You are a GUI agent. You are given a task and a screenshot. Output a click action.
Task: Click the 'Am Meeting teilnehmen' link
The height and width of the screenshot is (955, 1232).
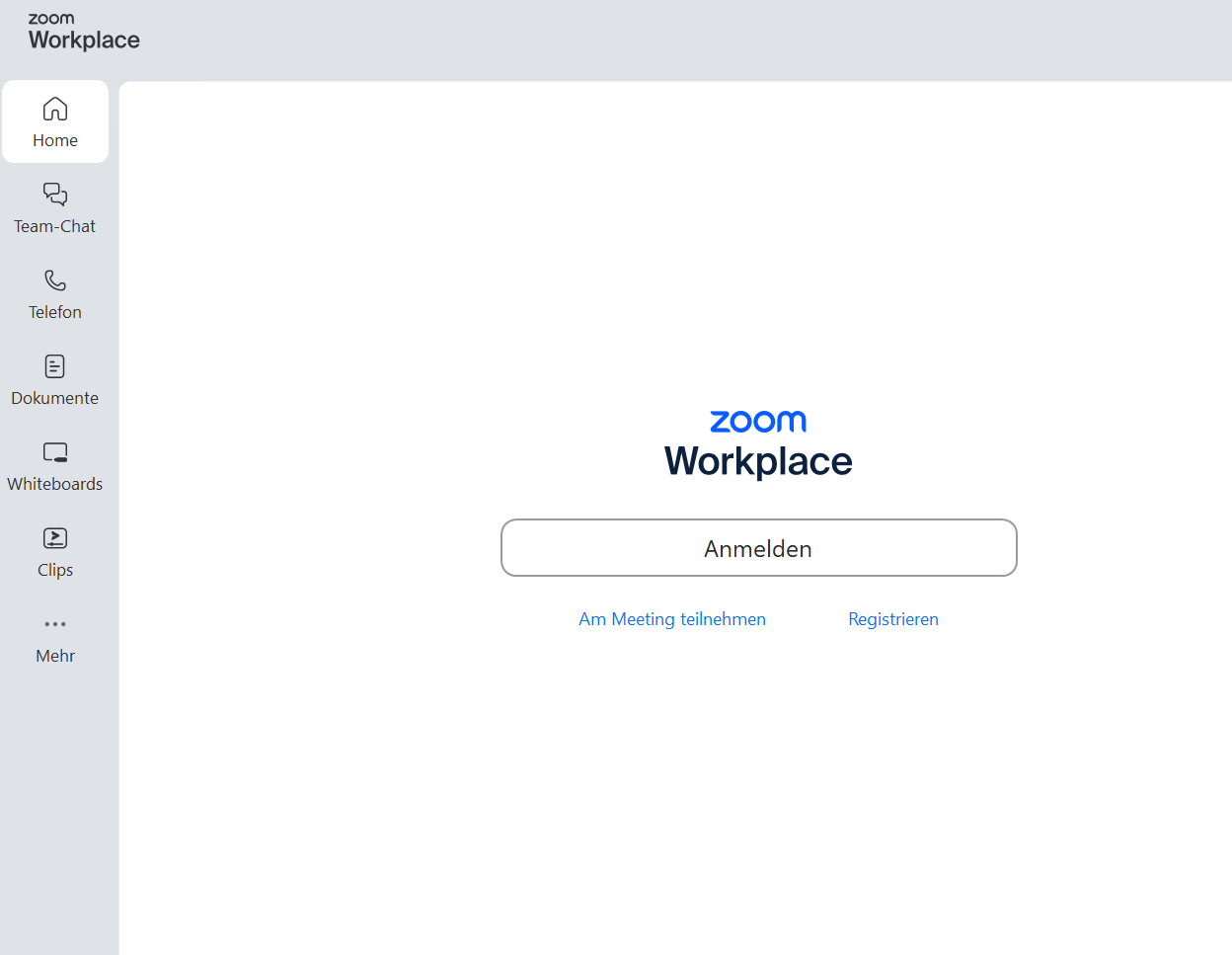click(672, 619)
